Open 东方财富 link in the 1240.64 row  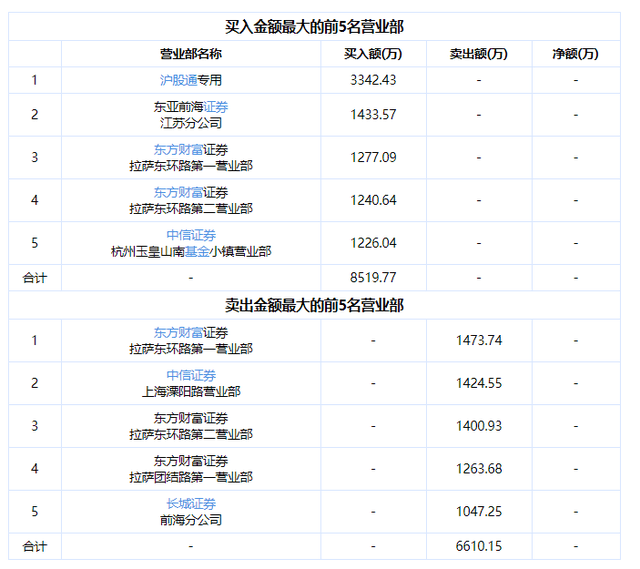coord(178,193)
